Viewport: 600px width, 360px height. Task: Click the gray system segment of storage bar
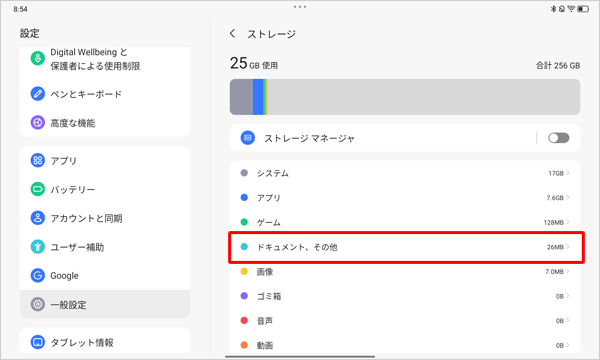point(241,97)
